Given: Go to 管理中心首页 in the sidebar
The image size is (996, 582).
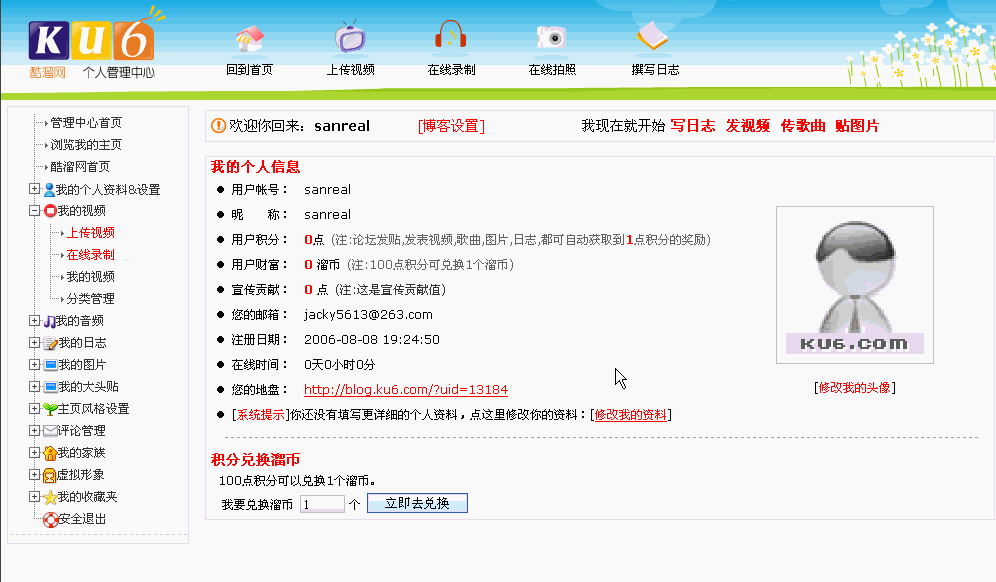Looking at the screenshot, I should [x=86, y=123].
